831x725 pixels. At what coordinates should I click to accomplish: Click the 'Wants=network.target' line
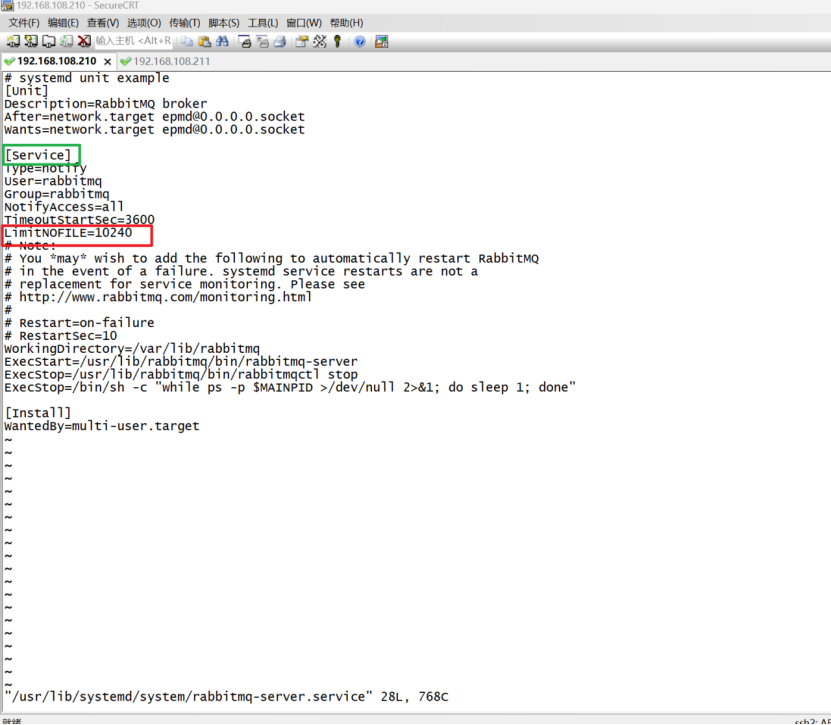click(x=154, y=129)
